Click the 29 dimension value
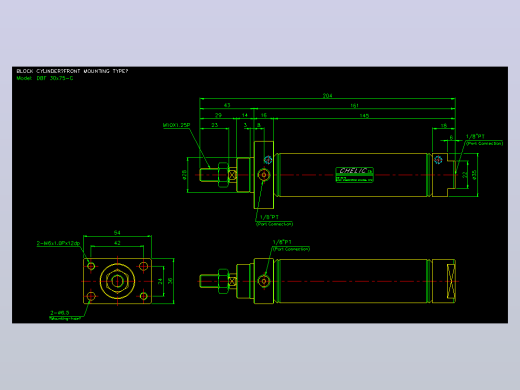Image resolution: width=520 pixels, height=390 pixels. 218,115
